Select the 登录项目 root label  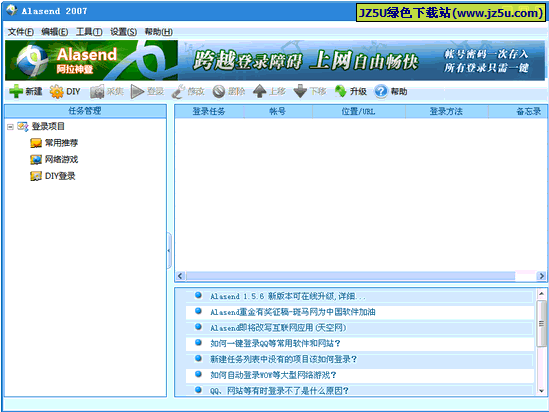coord(48,126)
